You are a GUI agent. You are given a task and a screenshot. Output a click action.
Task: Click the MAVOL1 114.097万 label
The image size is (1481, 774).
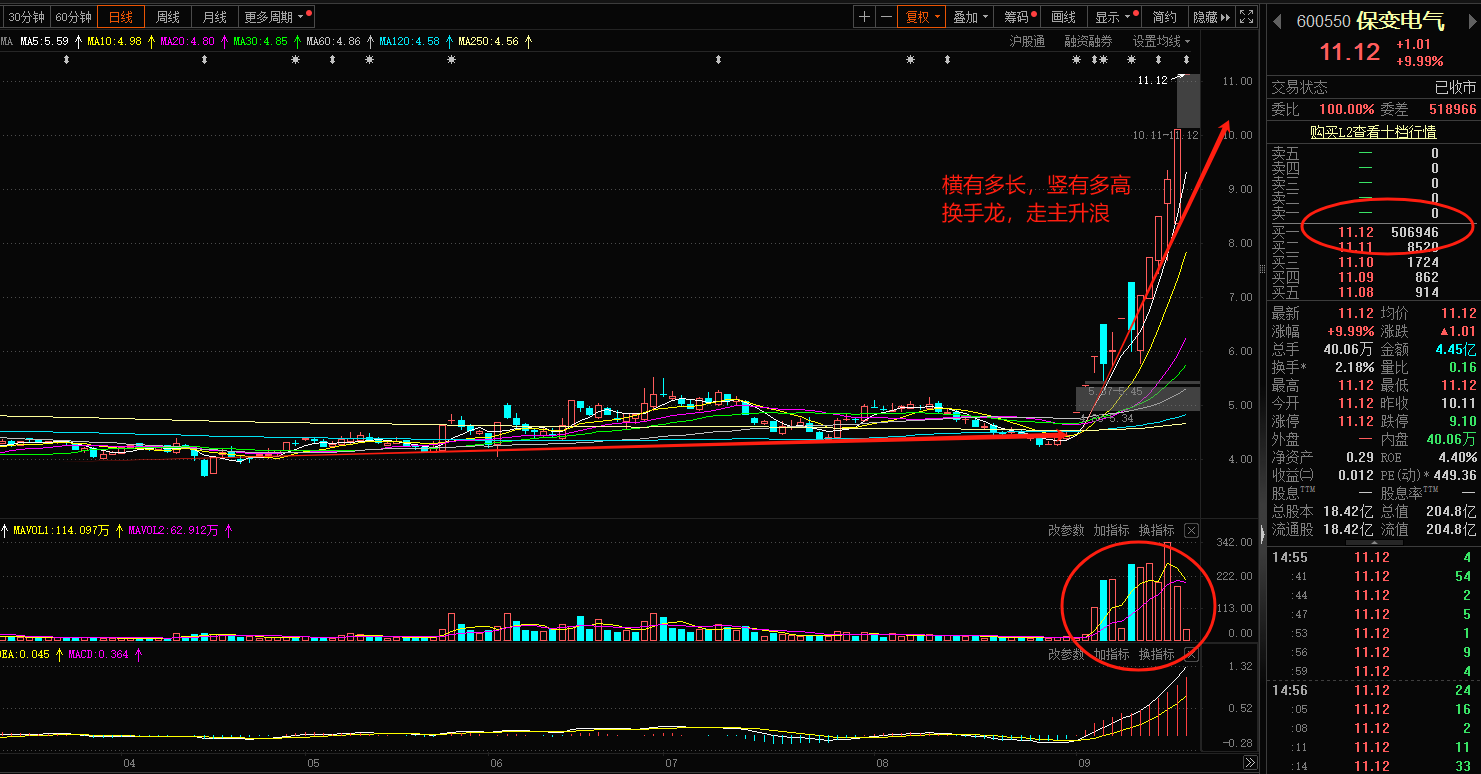(62, 530)
